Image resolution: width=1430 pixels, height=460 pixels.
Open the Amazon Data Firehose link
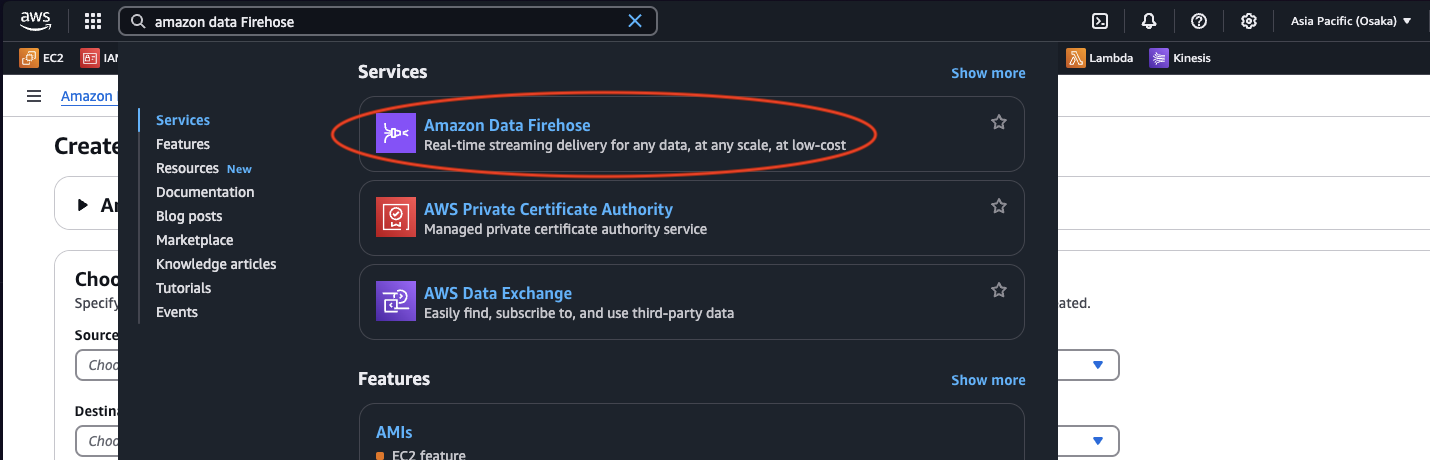(x=507, y=125)
